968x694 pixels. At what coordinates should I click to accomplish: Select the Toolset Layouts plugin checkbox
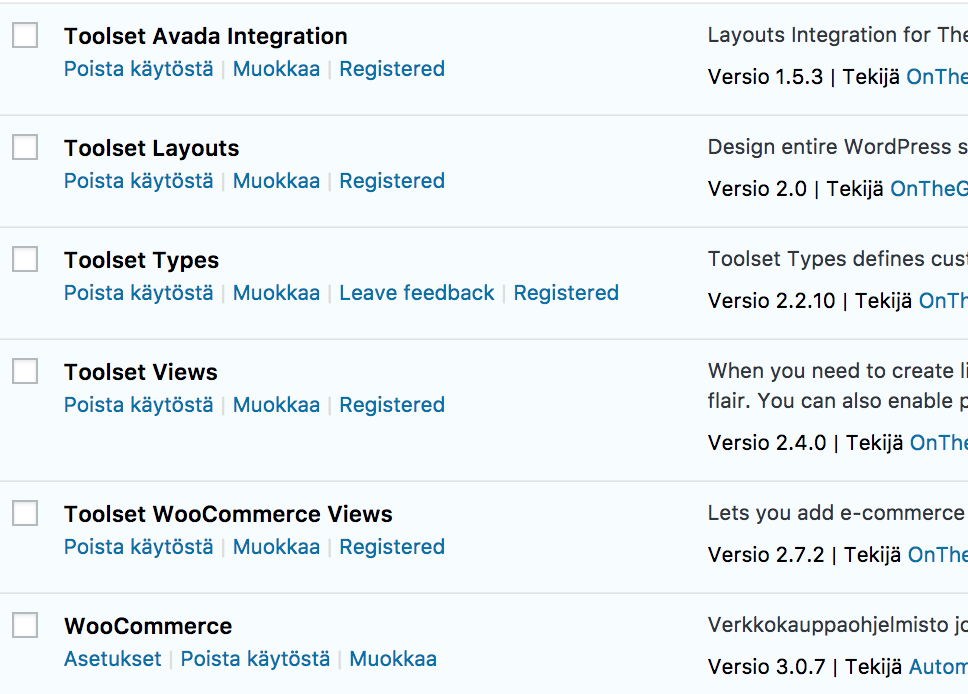[25, 147]
